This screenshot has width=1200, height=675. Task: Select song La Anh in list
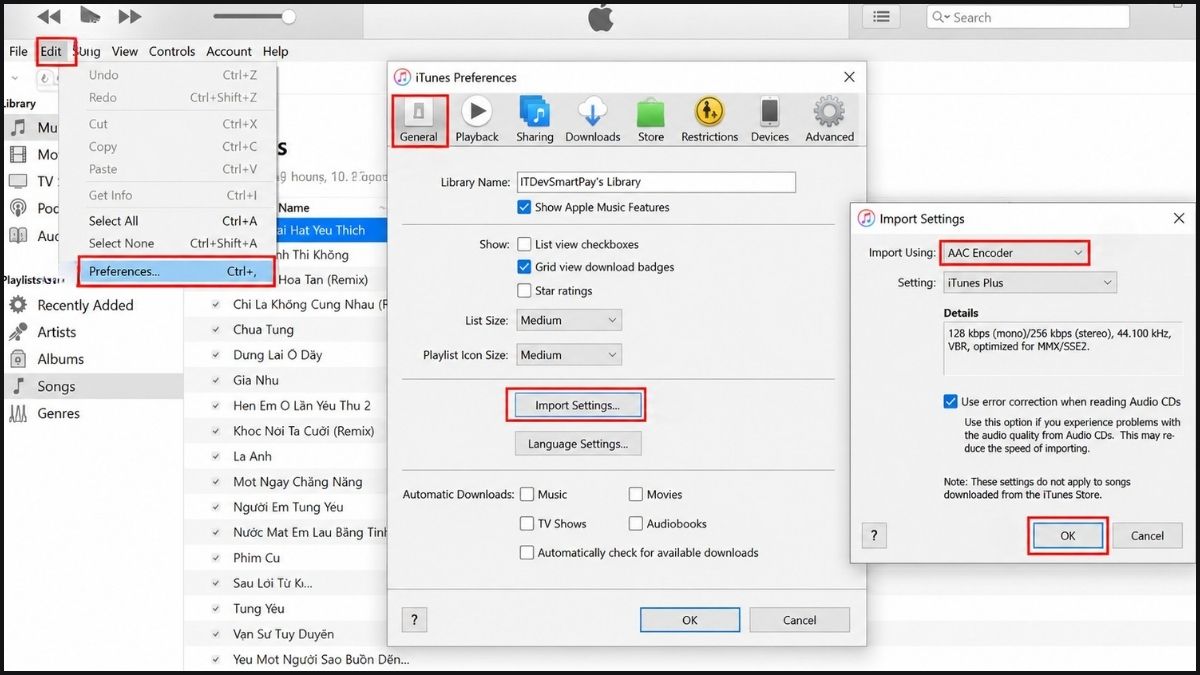[x=253, y=456]
